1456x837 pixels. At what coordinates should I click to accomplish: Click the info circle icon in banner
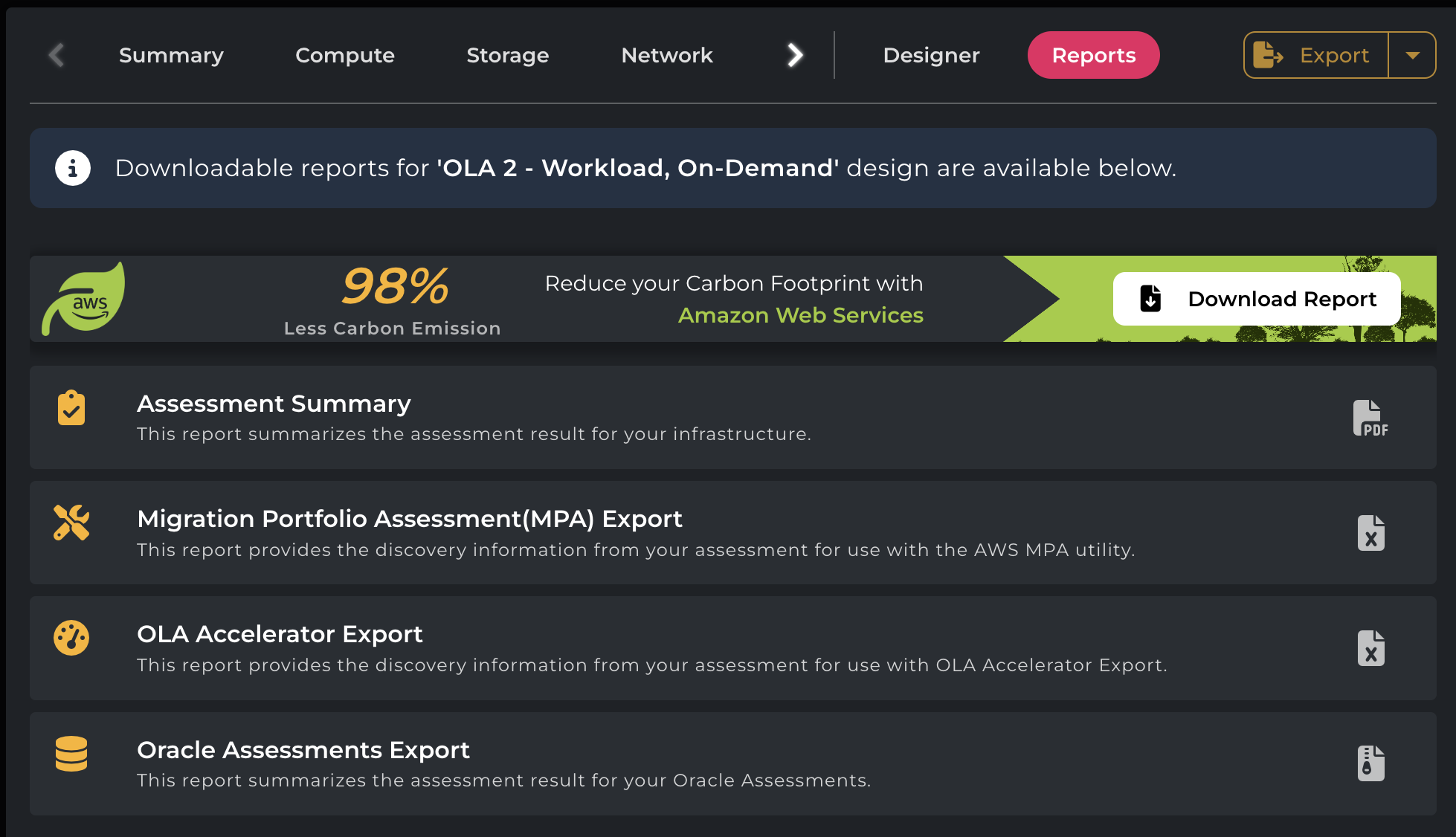coord(73,168)
